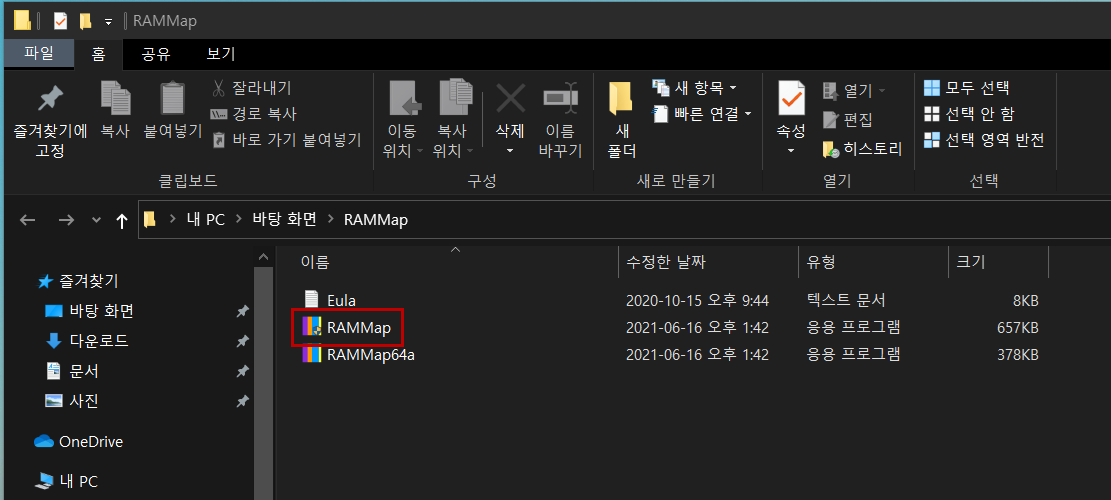The image size is (1111, 500).
Task: Click History (히스토리) in ribbon
Action: [x=862, y=149]
